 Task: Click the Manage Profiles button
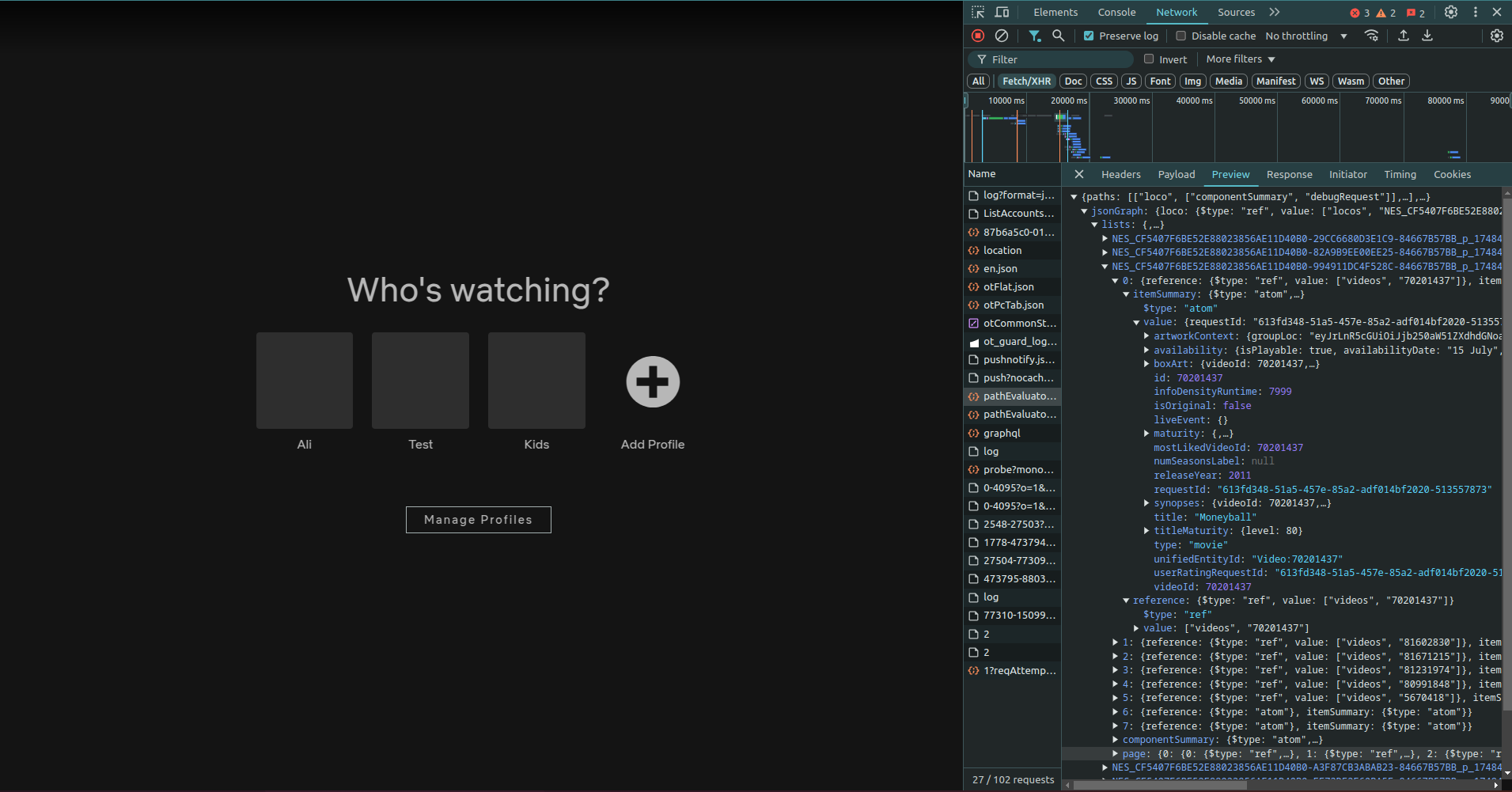(479, 520)
